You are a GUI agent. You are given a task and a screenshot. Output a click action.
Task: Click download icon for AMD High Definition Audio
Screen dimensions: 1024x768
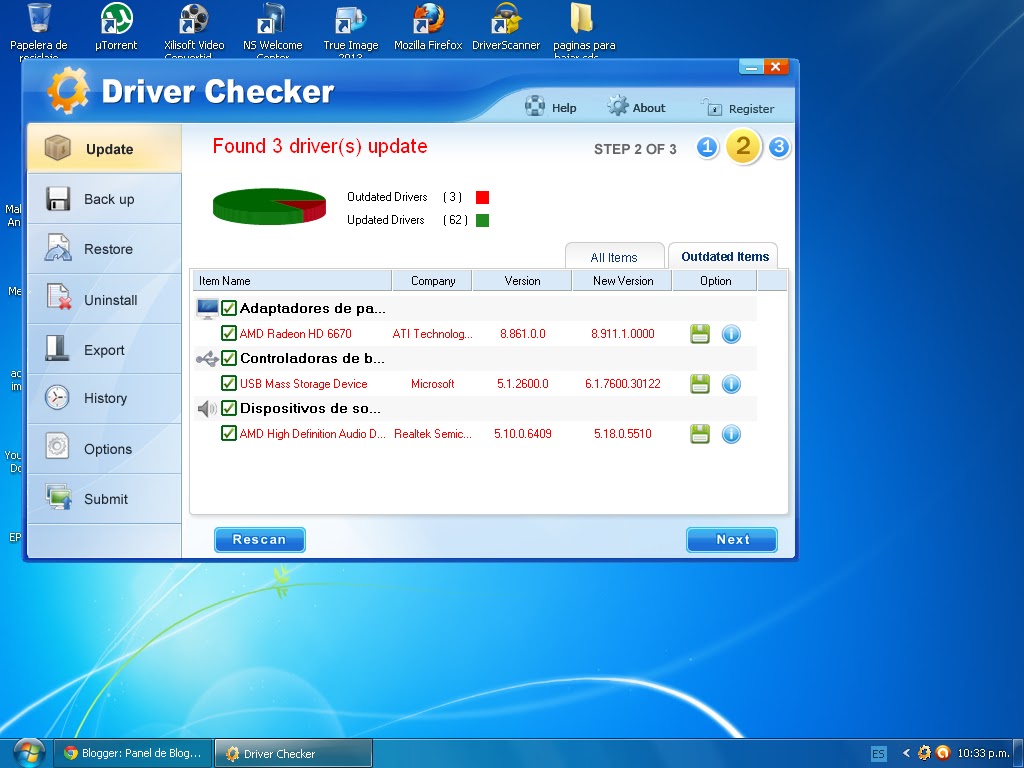click(699, 434)
